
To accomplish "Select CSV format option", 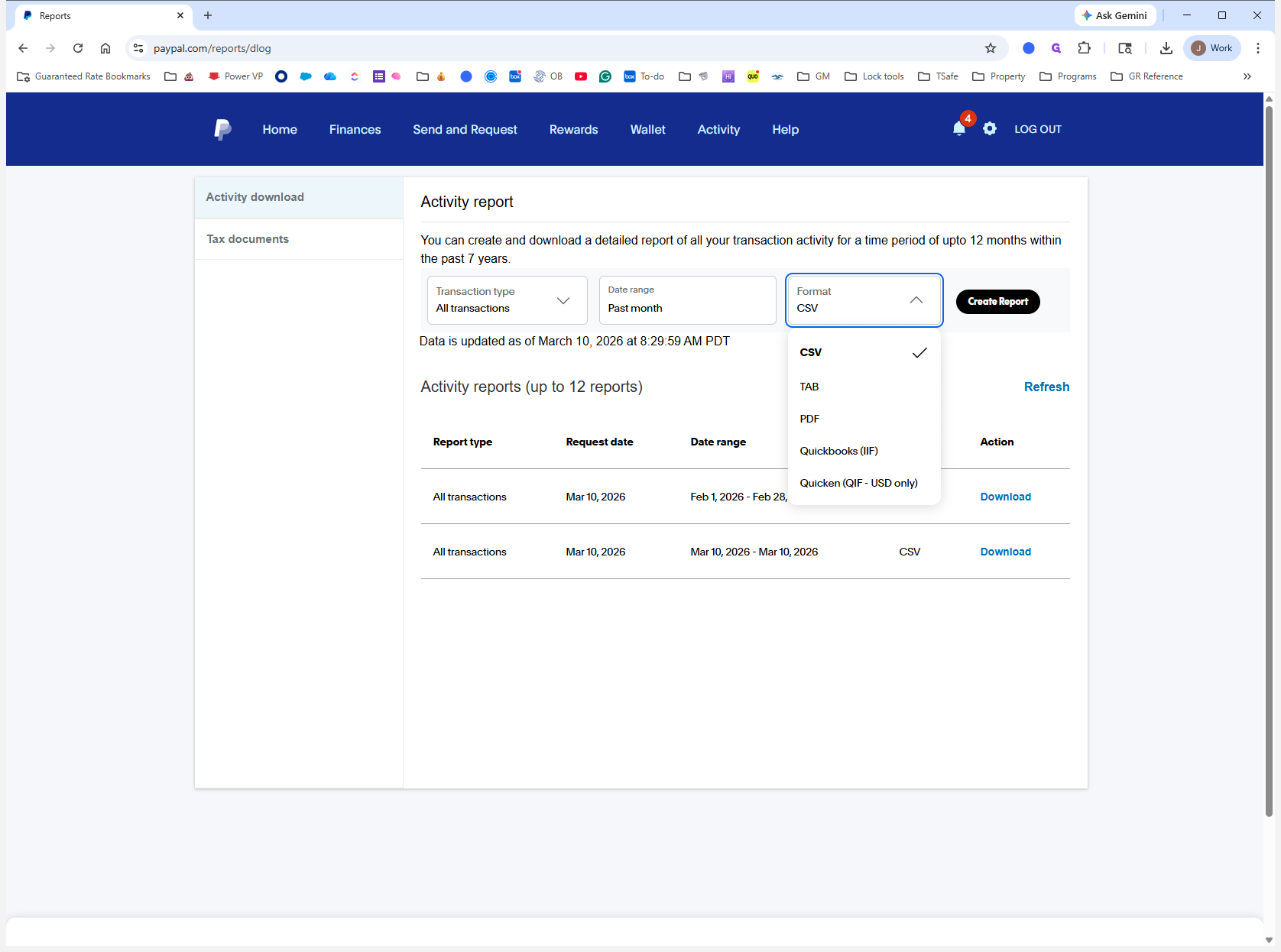I will point(864,352).
